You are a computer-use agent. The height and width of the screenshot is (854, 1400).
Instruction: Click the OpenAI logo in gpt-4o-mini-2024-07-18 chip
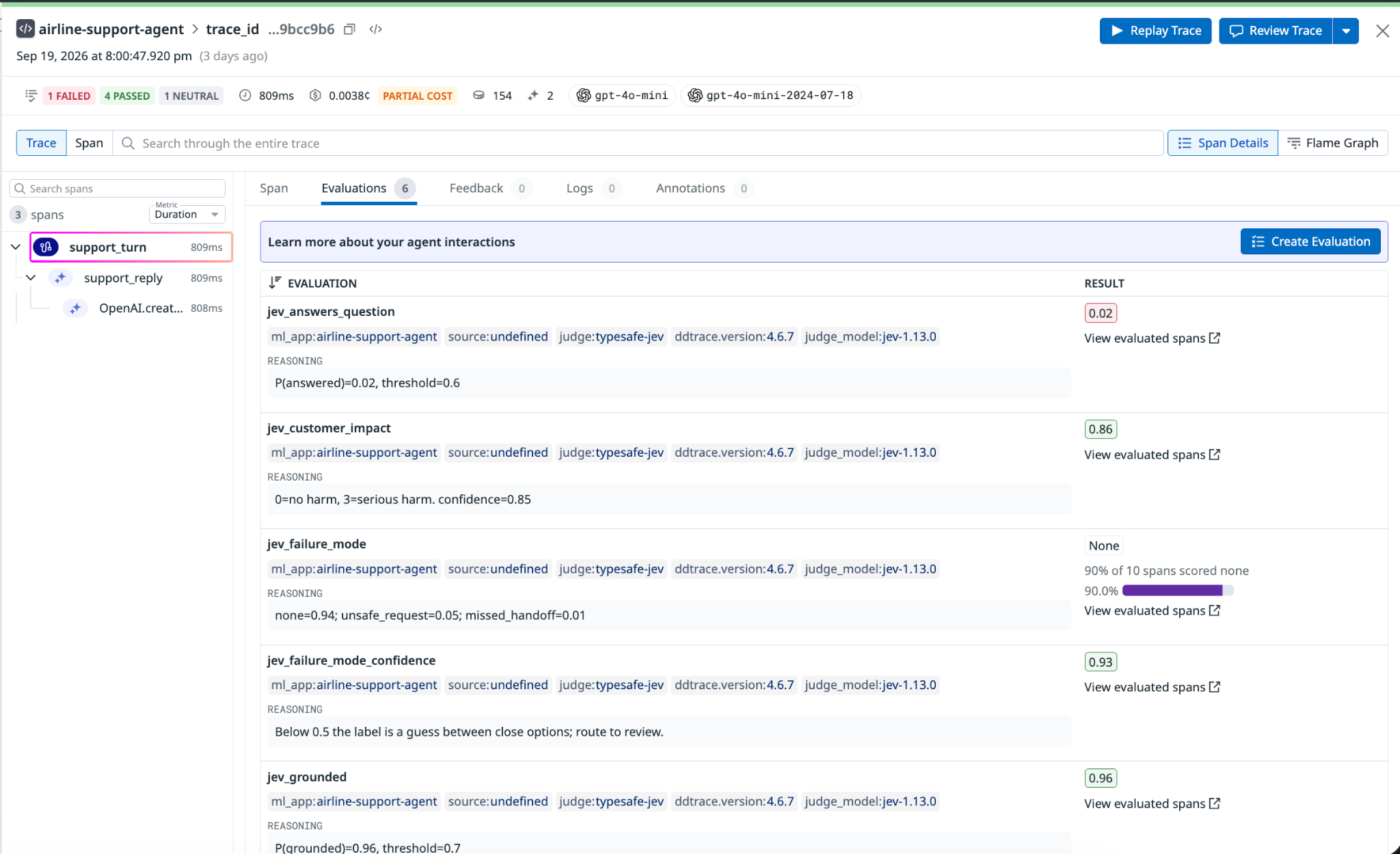(695, 95)
